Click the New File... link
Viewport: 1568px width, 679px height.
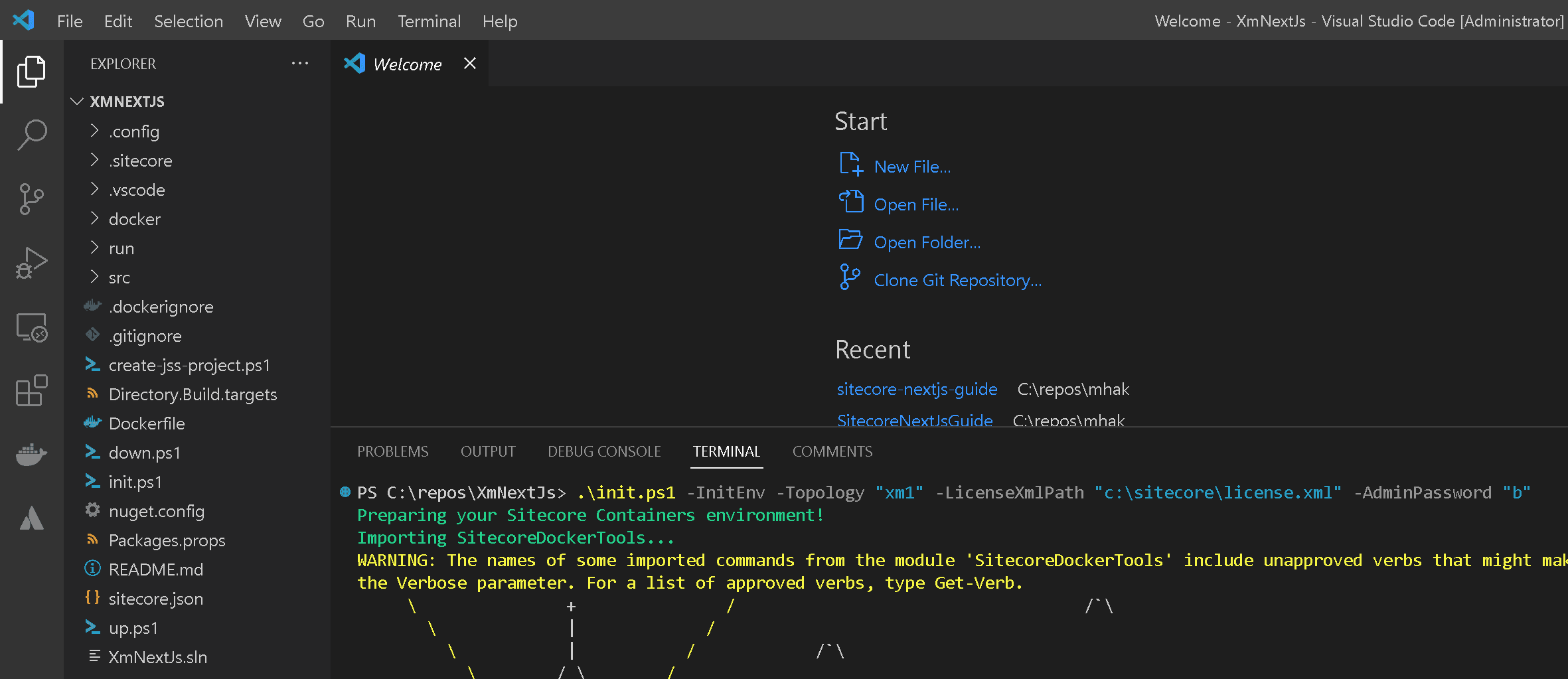pyautogui.click(x=912, y=167)
